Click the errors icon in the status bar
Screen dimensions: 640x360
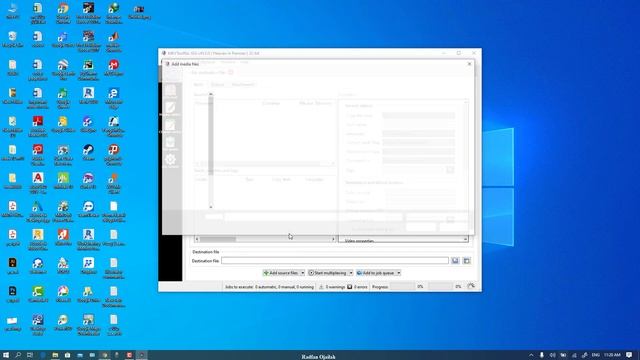(350, 287)
